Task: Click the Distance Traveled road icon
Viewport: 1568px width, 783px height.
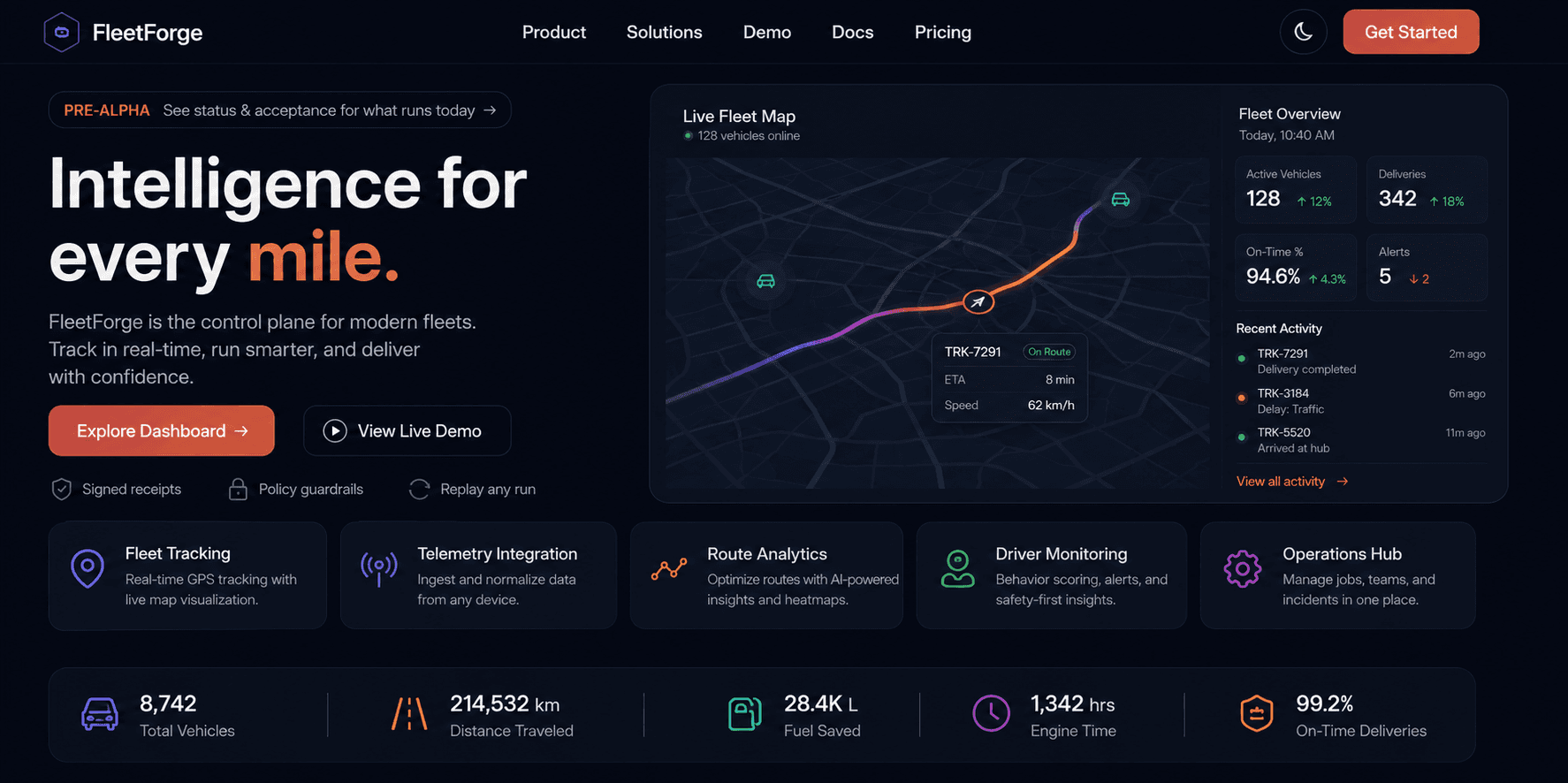Action: (409, 714)
